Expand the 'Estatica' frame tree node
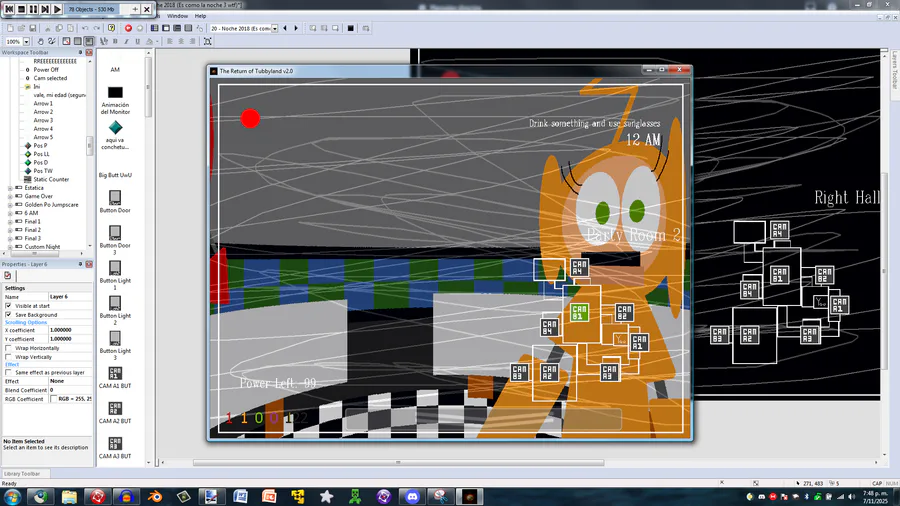This screenshot has height=506, width=900. point(10,188)
